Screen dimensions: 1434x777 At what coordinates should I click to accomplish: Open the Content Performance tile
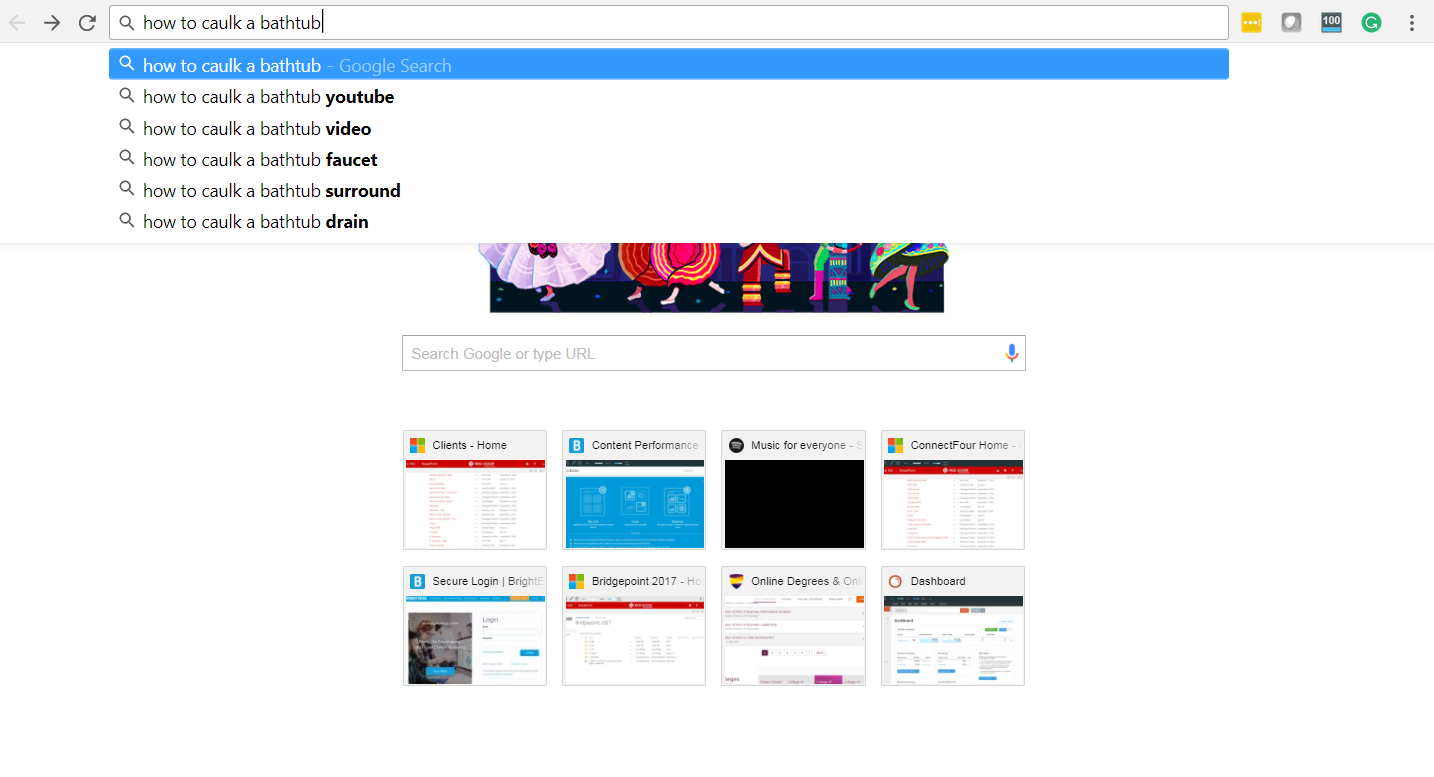tap(634, 490)
